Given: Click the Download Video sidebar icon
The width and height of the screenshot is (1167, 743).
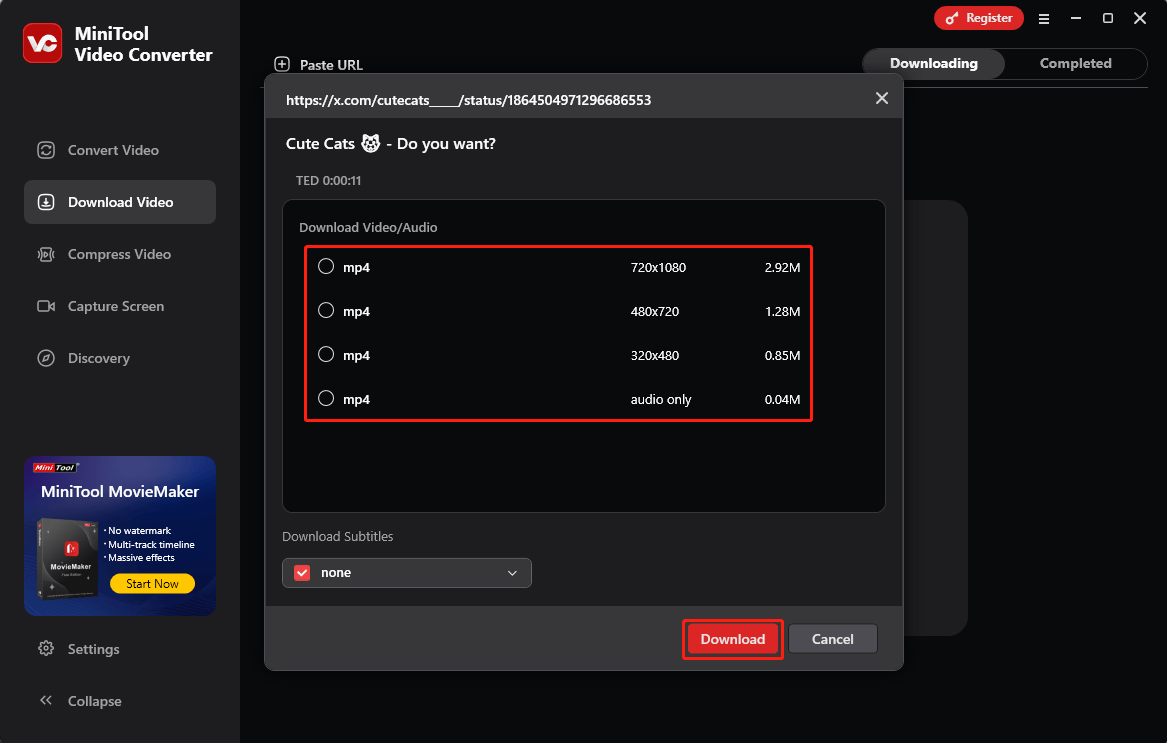Looking at the screenshot, I should point(46,203).
